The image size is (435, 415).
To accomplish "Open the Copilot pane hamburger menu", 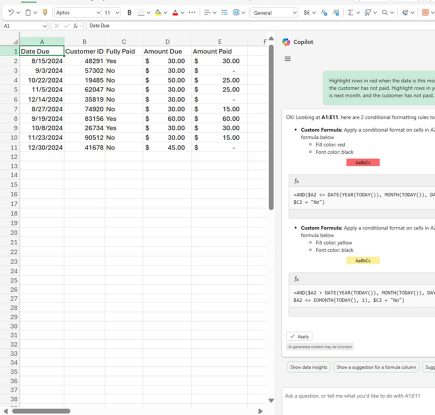I will pos(288,59).
